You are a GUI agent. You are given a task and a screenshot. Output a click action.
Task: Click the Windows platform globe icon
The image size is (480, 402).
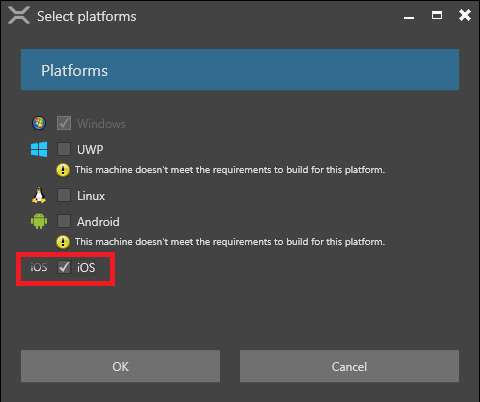coord(39,123)
